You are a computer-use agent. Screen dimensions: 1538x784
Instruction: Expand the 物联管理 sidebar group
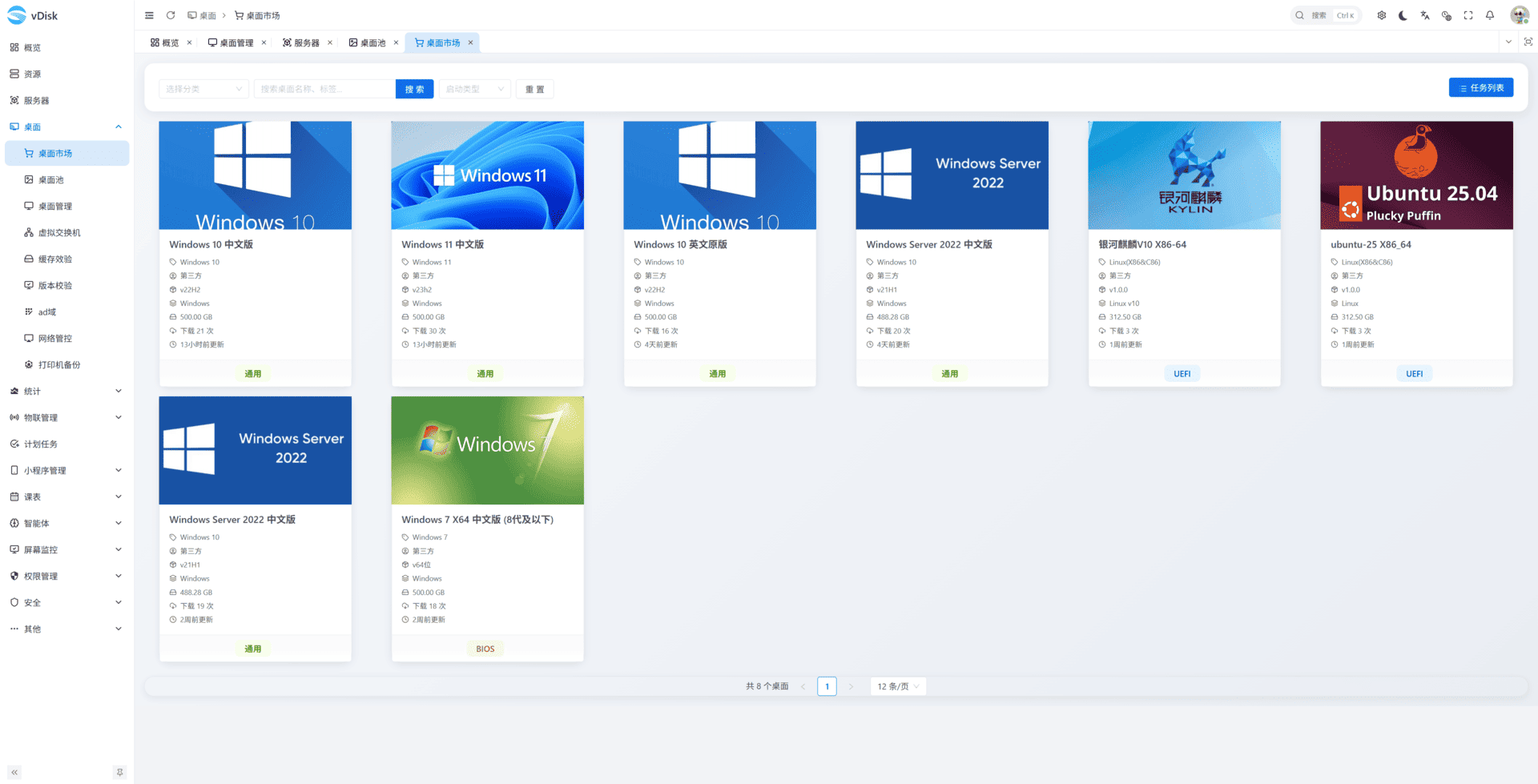(66, 417)
